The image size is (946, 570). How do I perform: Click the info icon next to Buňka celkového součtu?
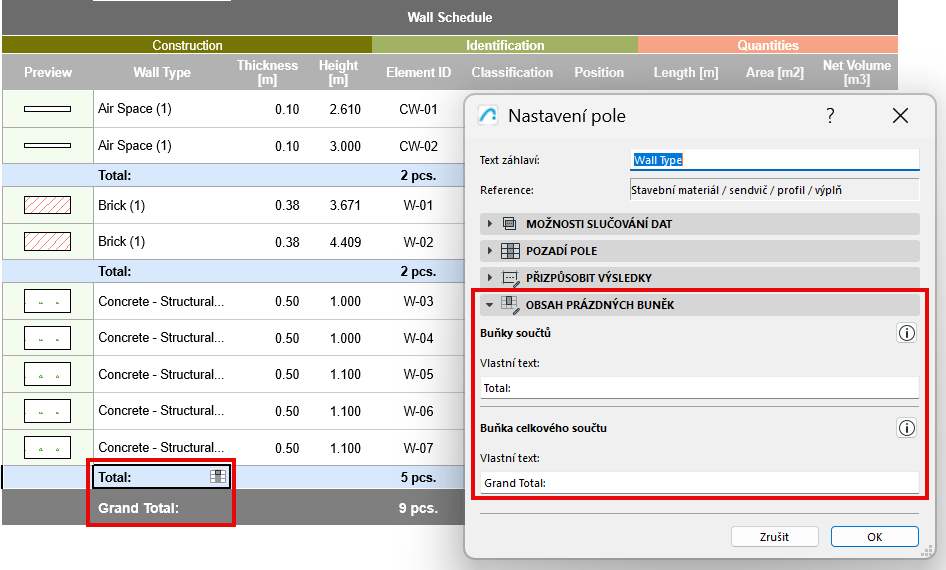(906, 428)
